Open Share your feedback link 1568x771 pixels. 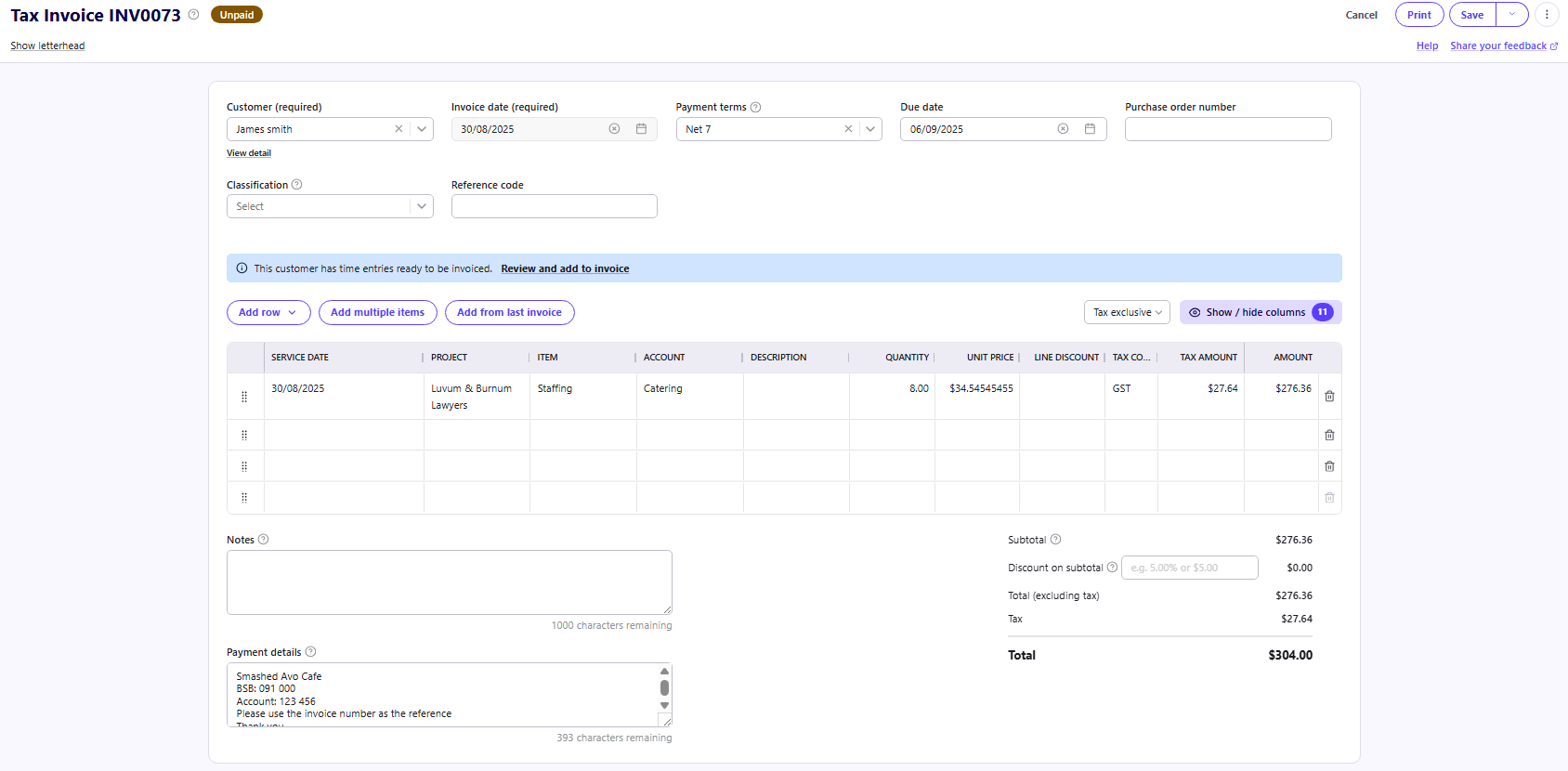pyautogui.click(x=1504, y=46)
